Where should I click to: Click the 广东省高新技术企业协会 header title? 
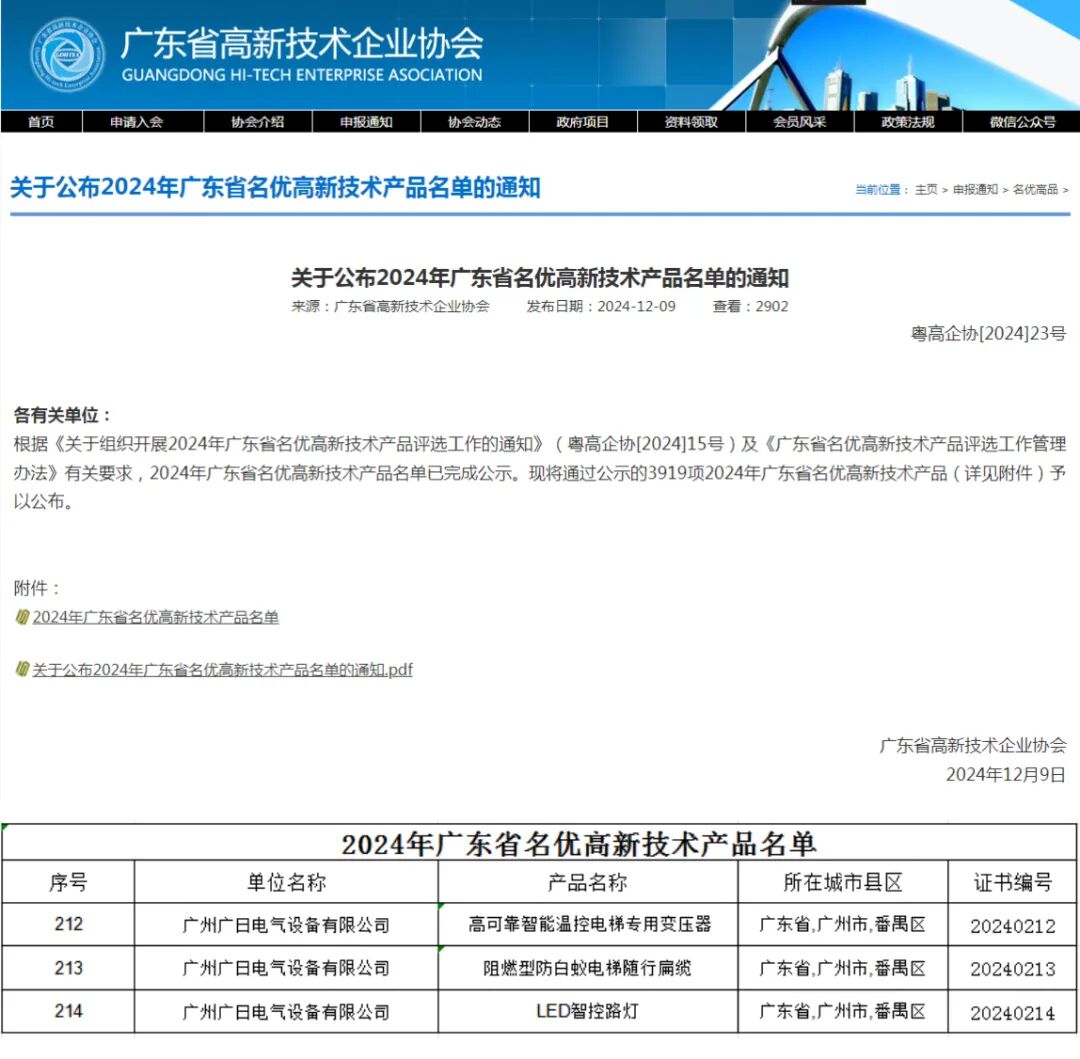point(301,44)
